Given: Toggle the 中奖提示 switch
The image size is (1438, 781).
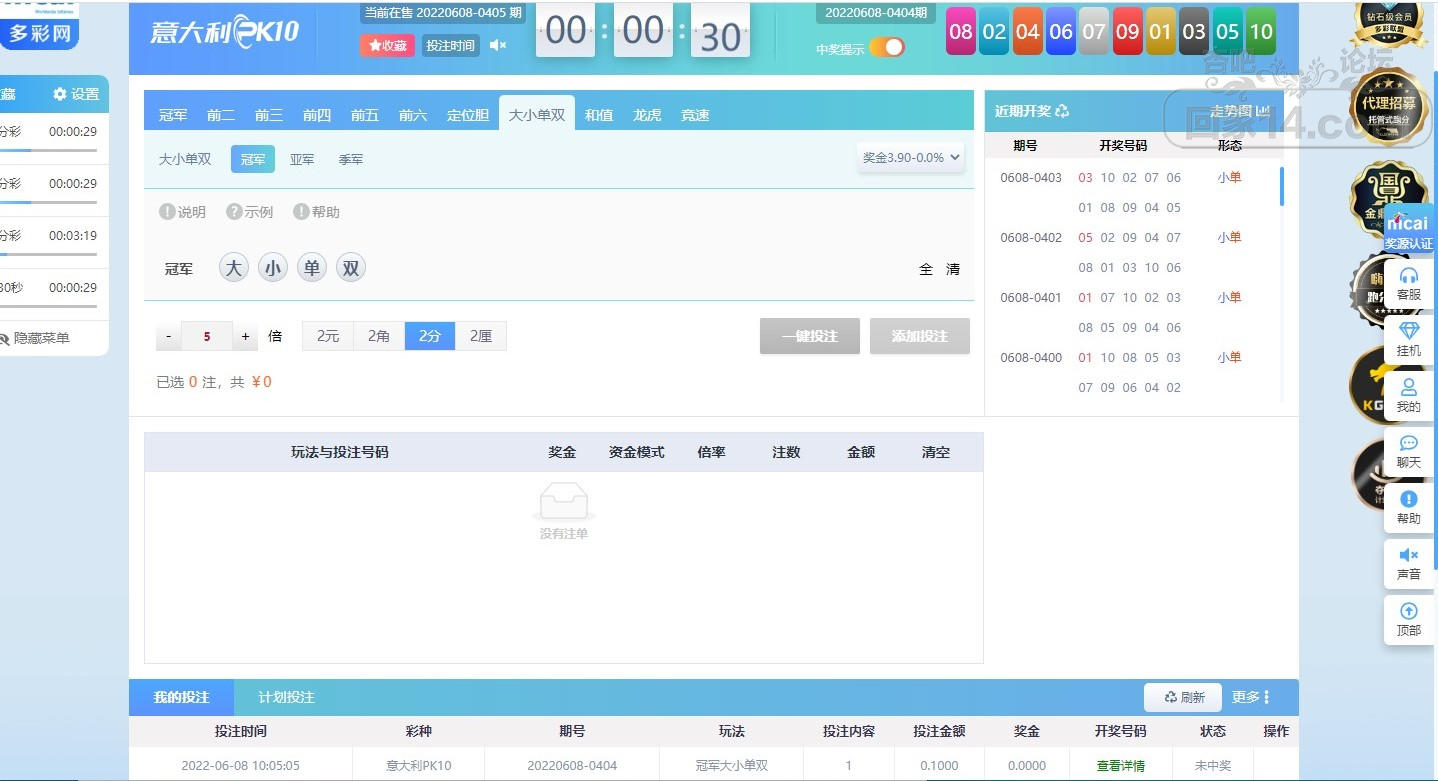Looking at the screenshot, I should pos(886,48).
